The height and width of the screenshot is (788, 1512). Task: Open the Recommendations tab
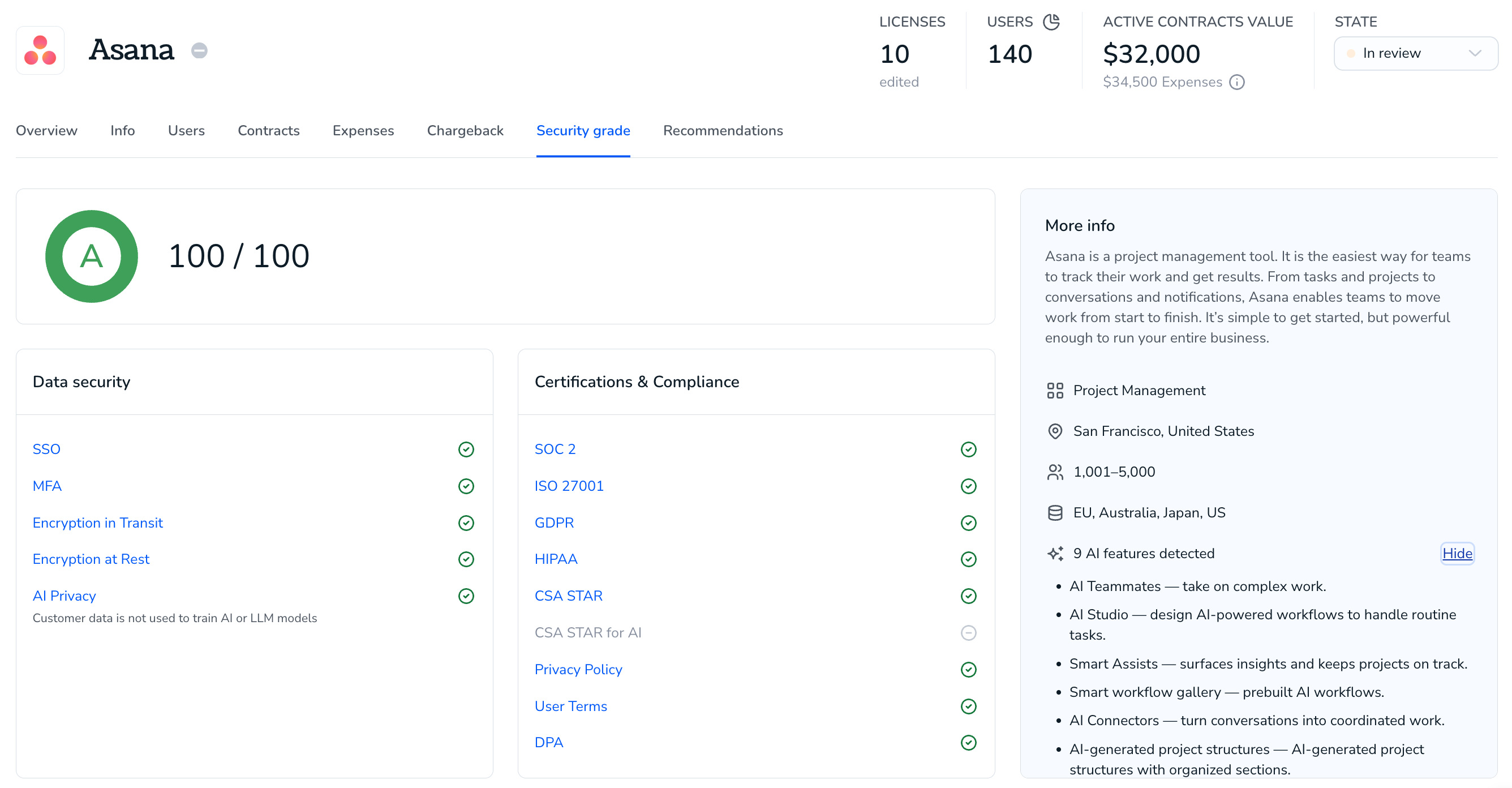[723, 130]
